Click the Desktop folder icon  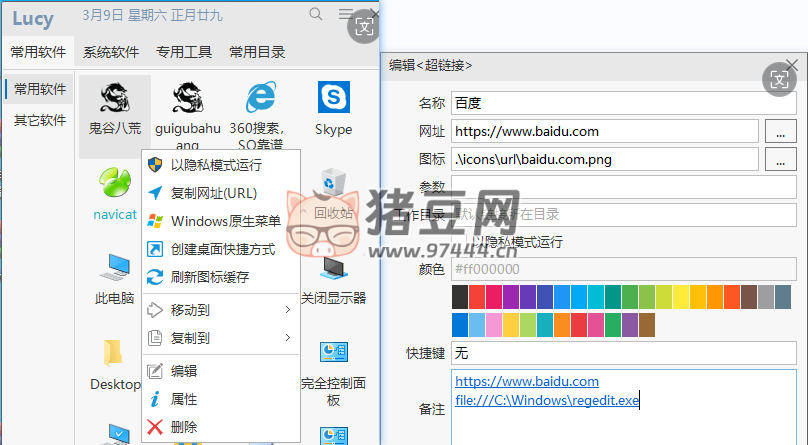click(114, 354)
